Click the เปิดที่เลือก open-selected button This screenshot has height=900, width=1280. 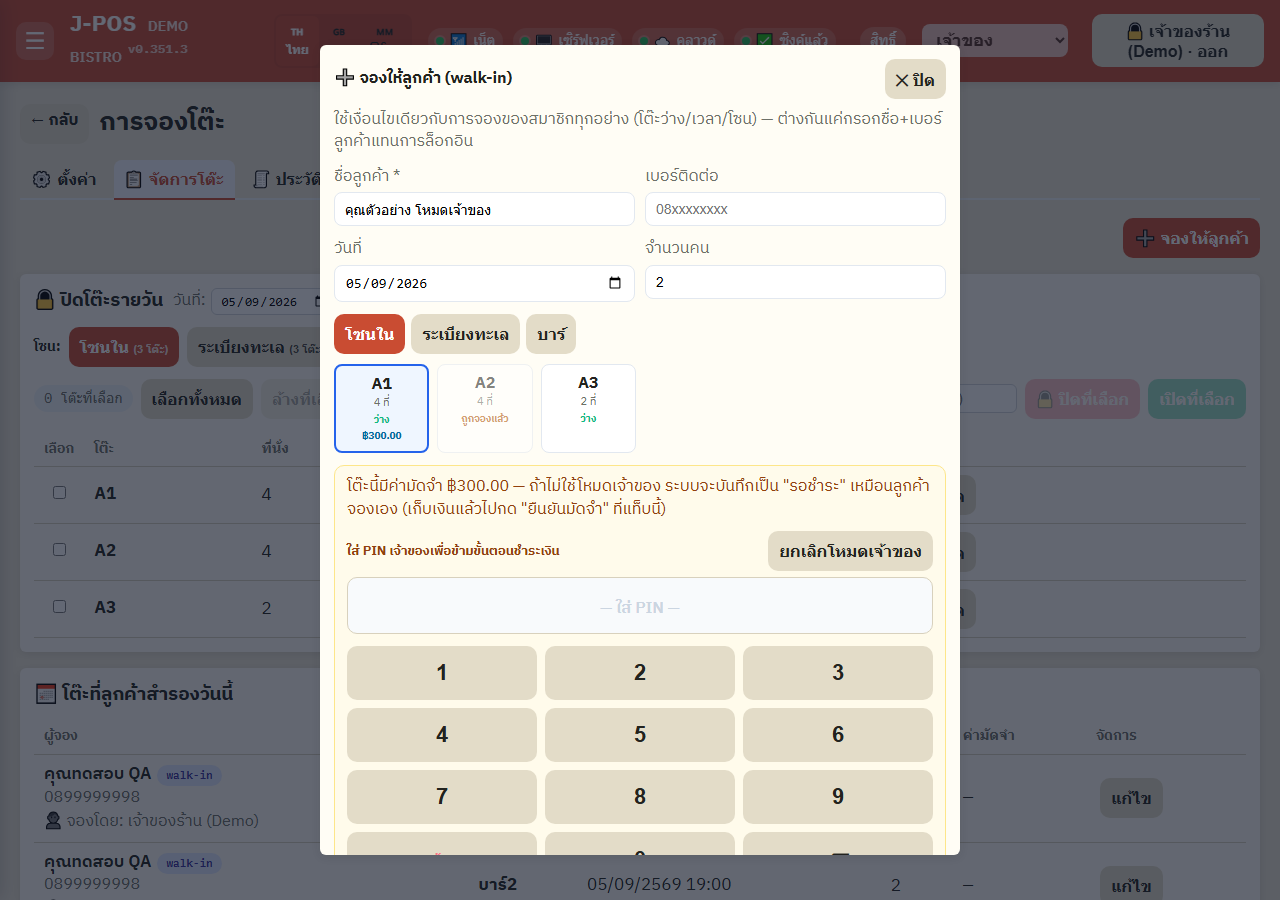(x=1197, y=399)
